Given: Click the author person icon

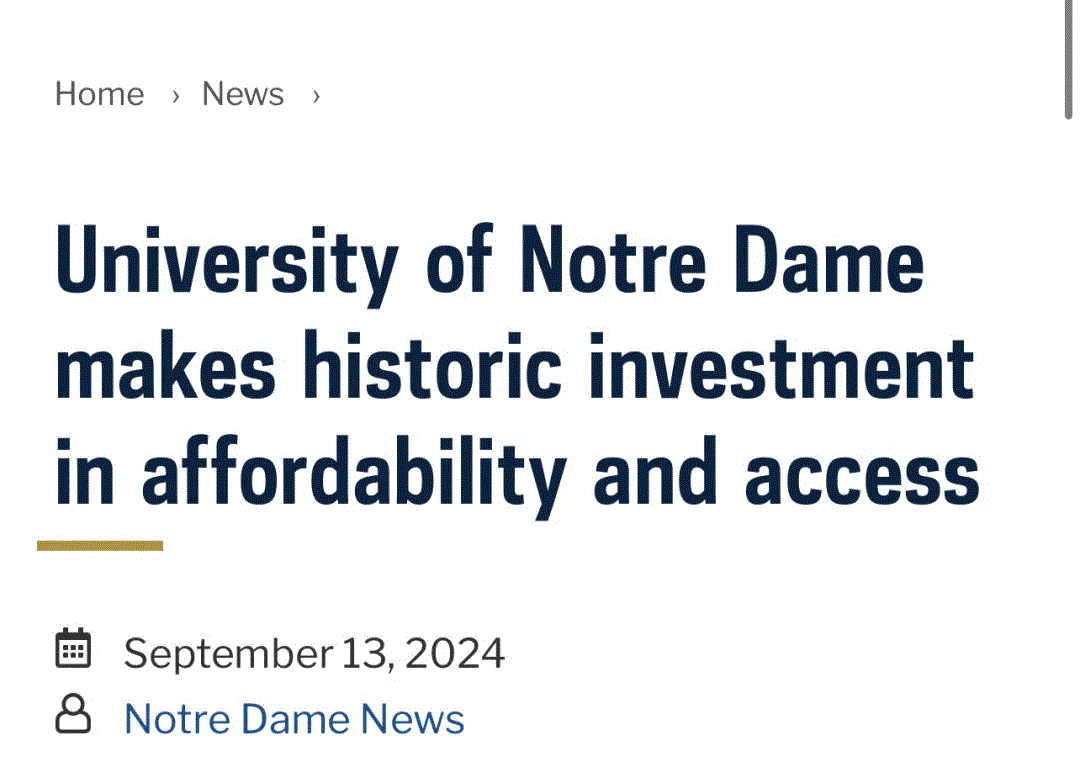Looking at the screenshot, I should (x=73, y=714).
